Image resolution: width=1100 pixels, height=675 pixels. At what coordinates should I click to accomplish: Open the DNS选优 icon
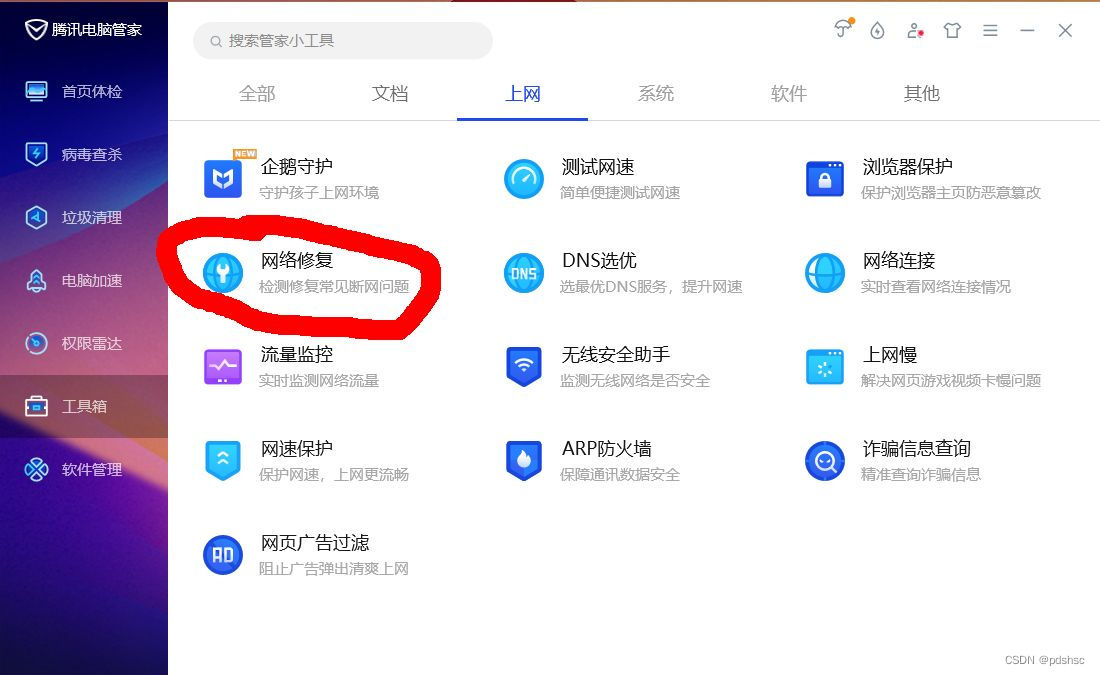coord(524,273)
